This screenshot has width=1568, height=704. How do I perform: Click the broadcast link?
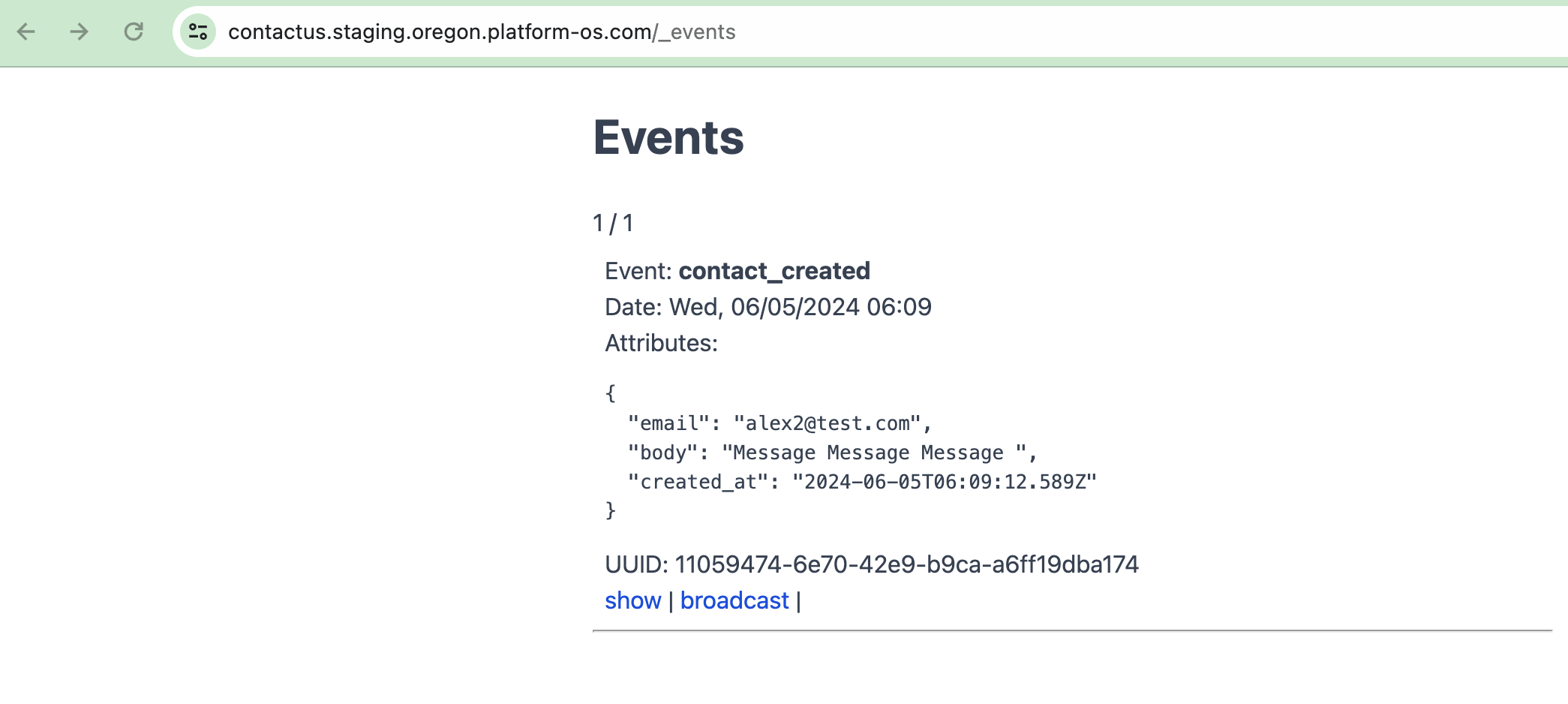pos(734,600)
